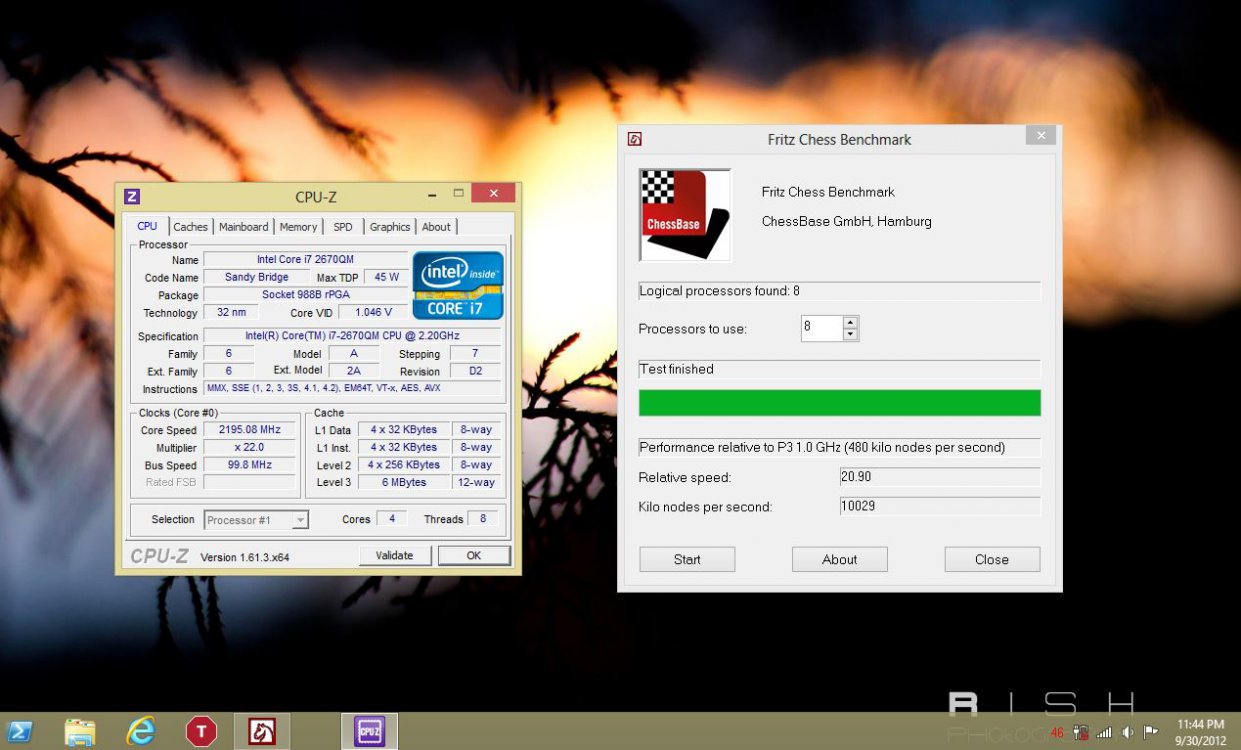Click the ChessBase logo image
The image size is (1241, 750).
pos(685,215)
